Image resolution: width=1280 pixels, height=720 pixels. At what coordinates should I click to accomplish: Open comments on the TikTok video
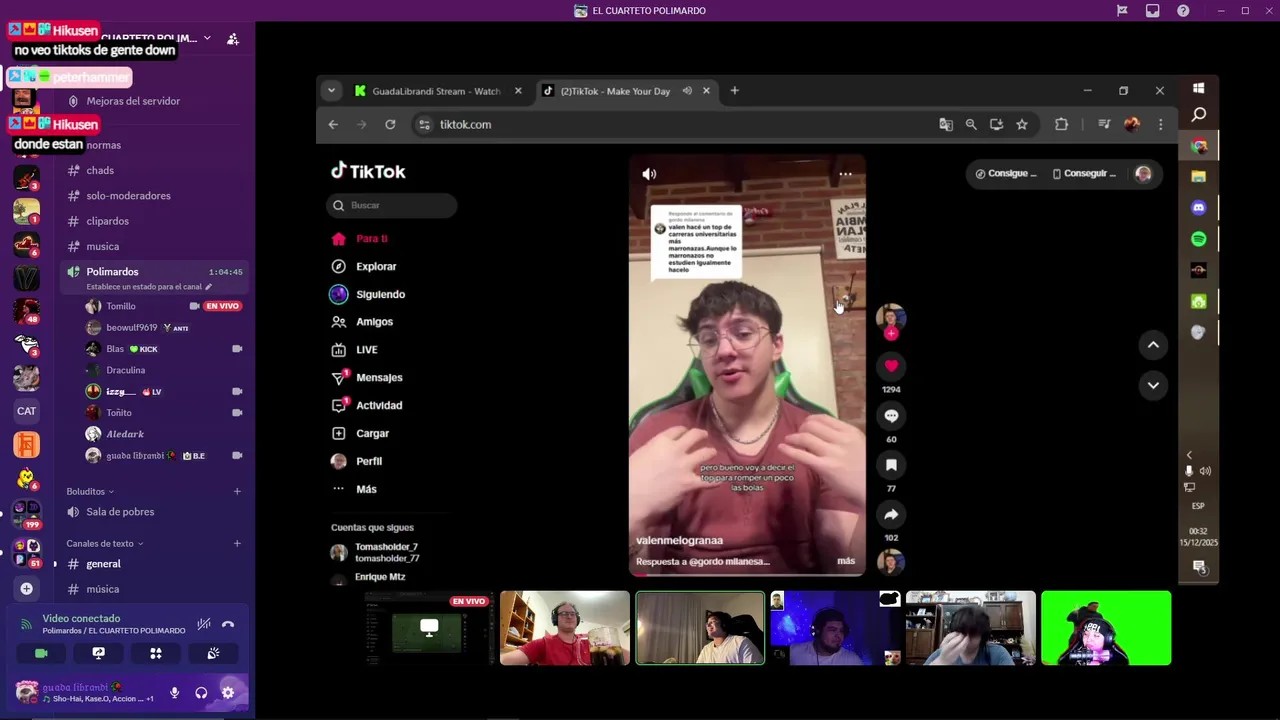pyautogui.click(x=891, y=416)
